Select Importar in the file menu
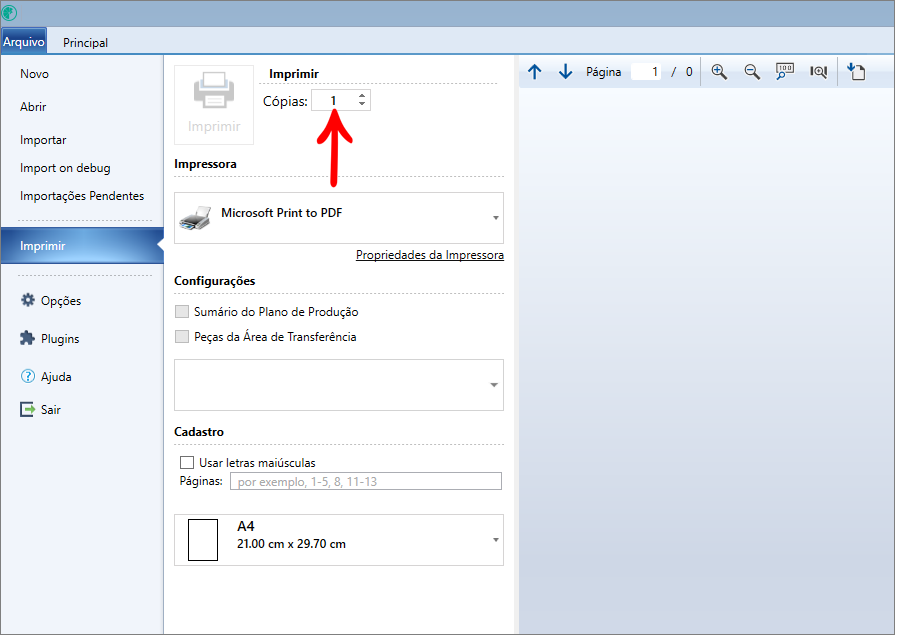Viewport: 897px width, 638px height. point(43,140)
